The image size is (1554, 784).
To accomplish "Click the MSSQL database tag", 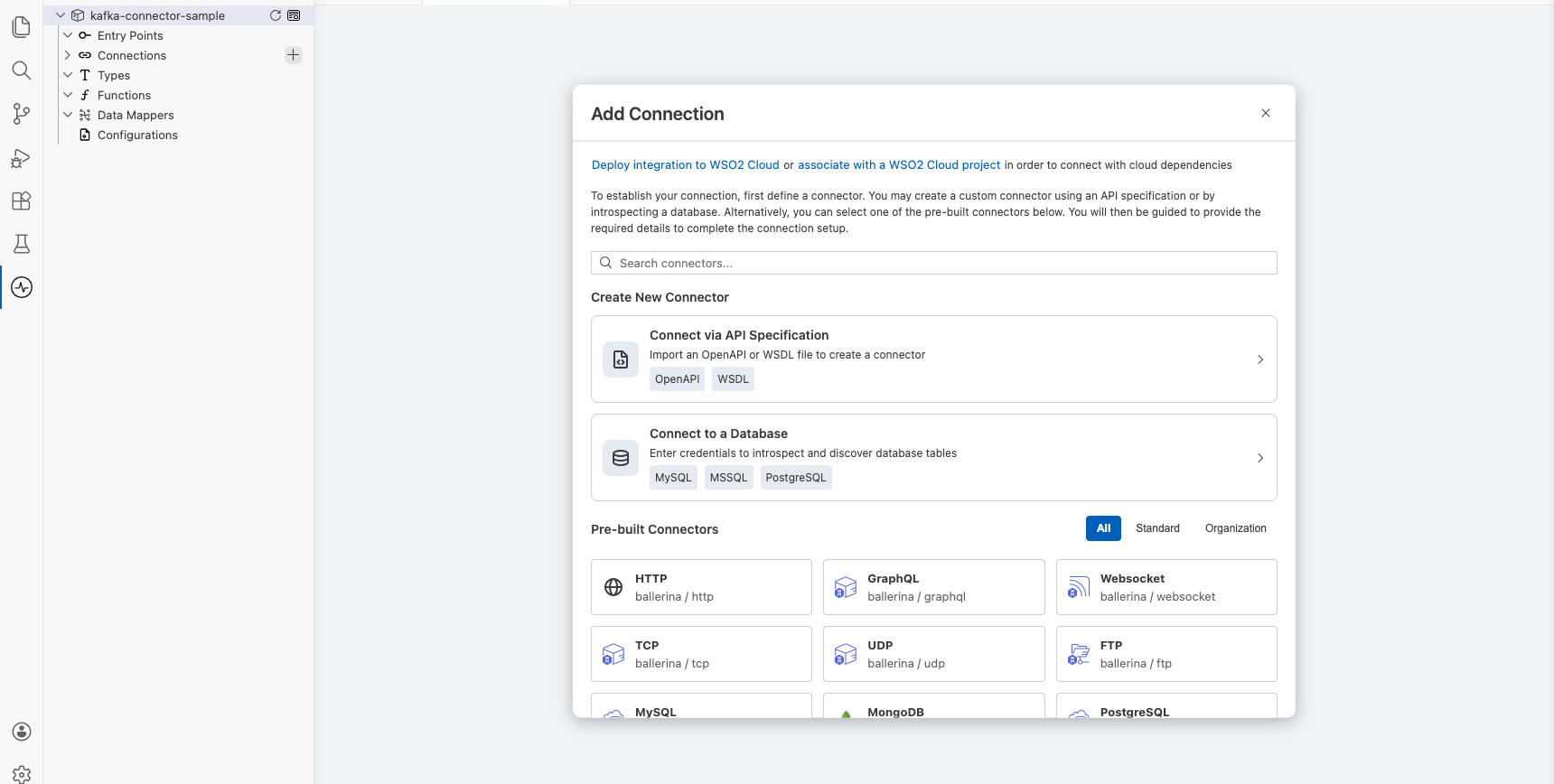I will pos(728,478).
